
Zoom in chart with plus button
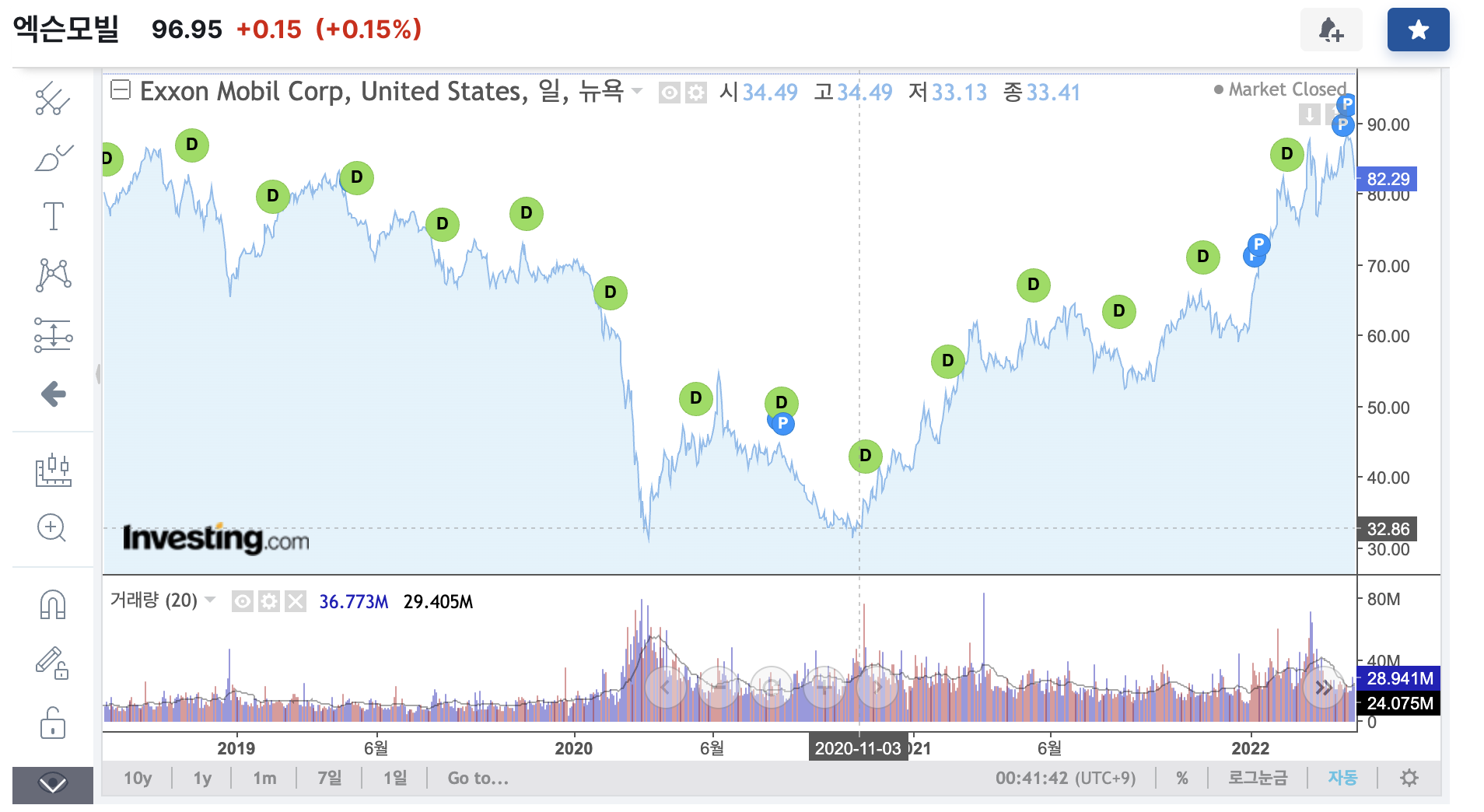pyautogui.click(x=824, y=687)
